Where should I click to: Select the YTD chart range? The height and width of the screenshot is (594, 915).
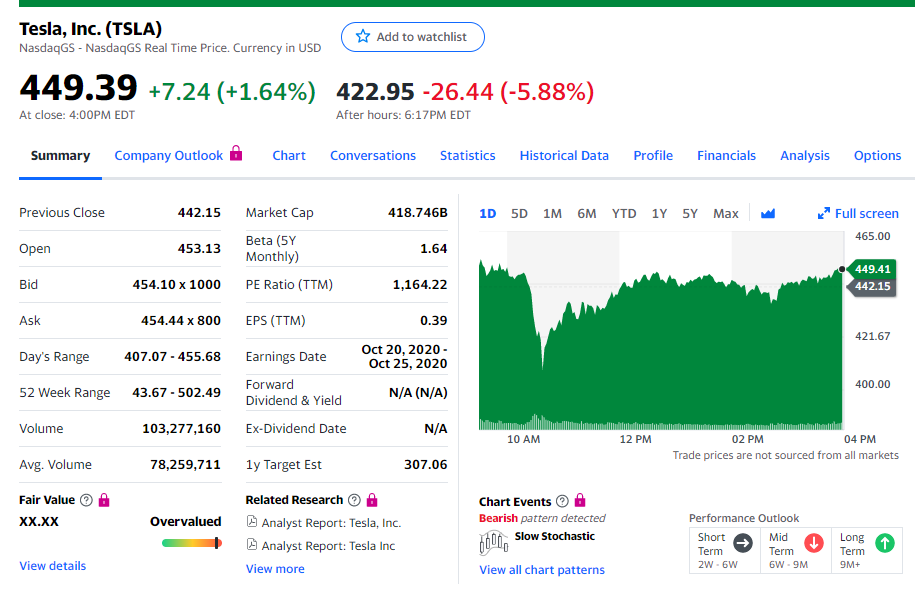[624, 213]
